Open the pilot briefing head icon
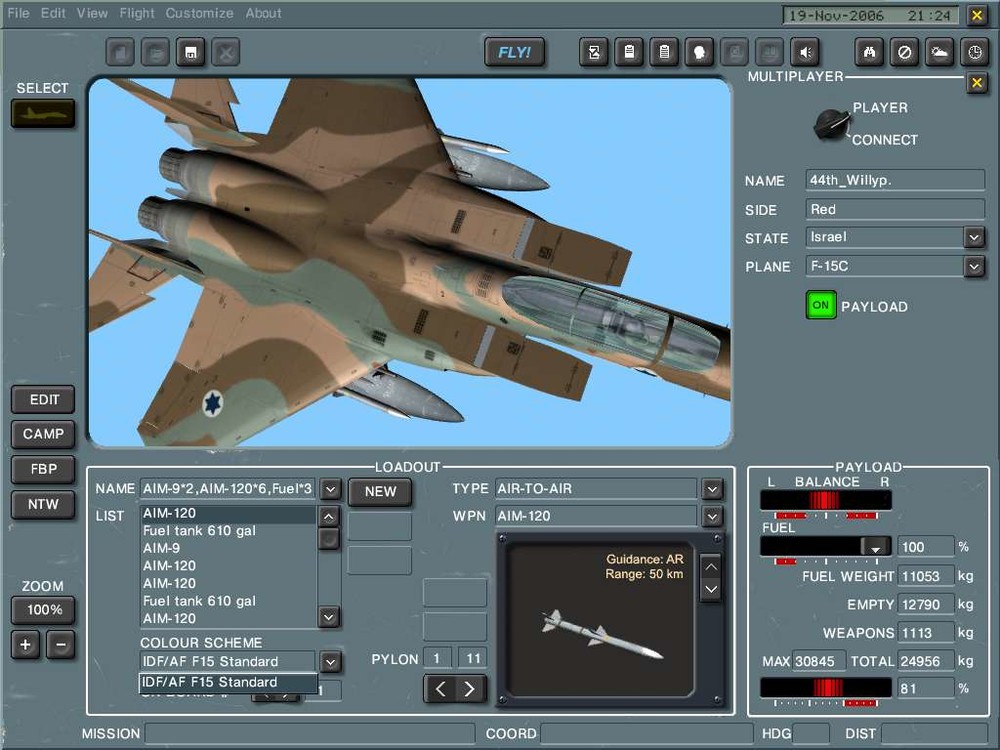This screenshot has height=750, width=1000. (699, 51)
